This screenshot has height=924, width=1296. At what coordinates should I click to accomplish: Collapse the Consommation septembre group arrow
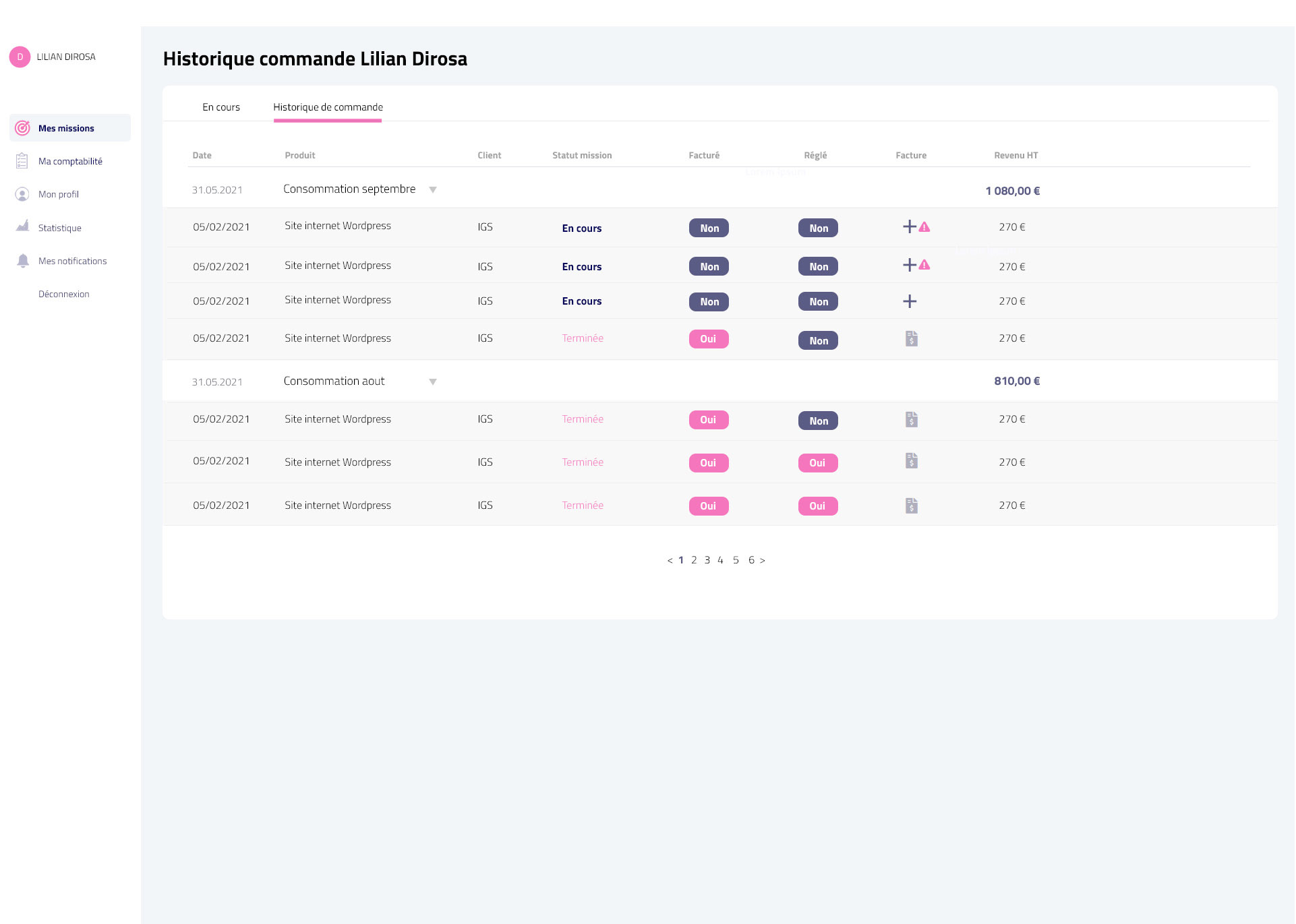433,190
